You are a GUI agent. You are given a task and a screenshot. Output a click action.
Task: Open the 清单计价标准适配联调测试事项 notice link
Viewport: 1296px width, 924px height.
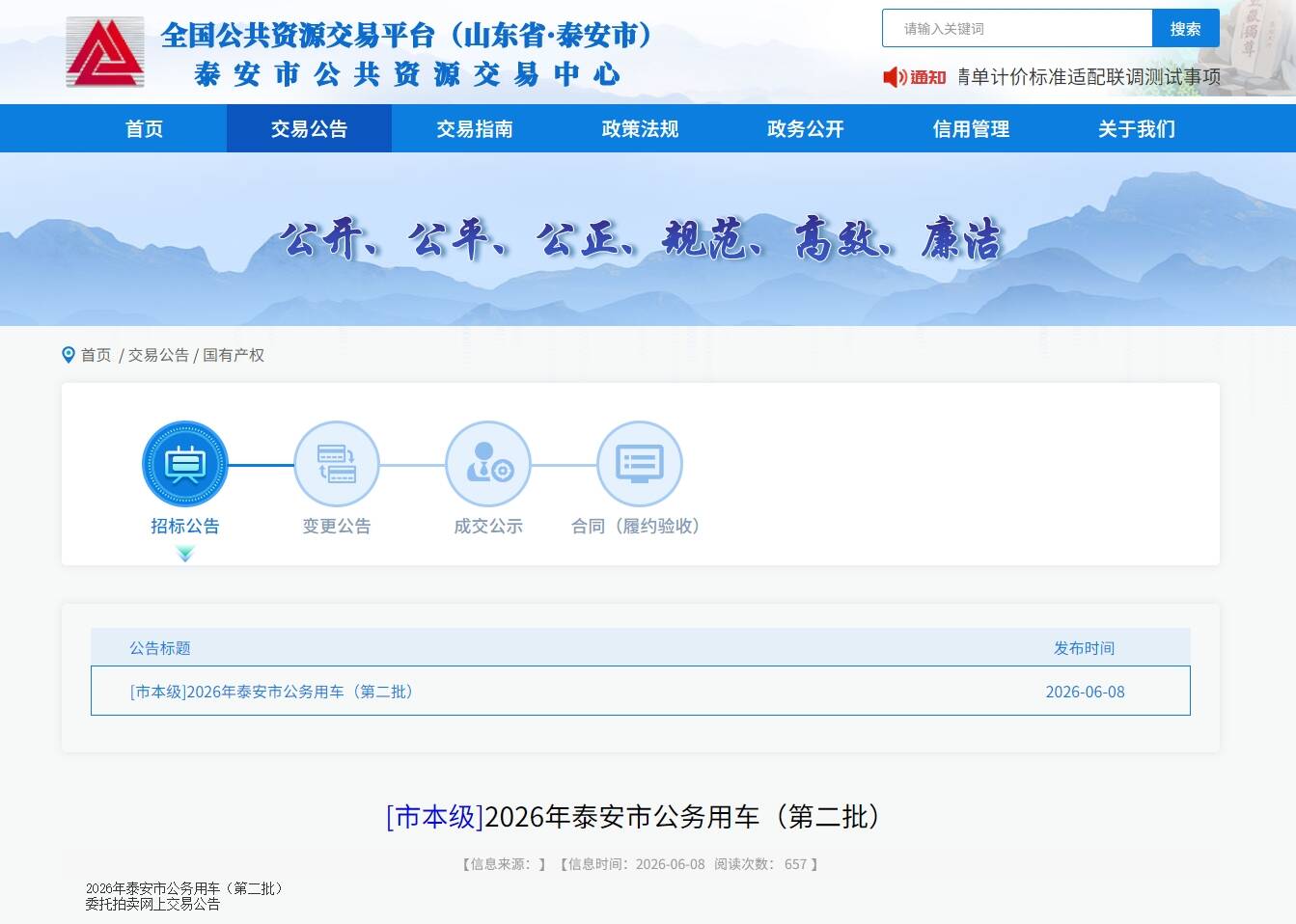(x=1089, y=77)
